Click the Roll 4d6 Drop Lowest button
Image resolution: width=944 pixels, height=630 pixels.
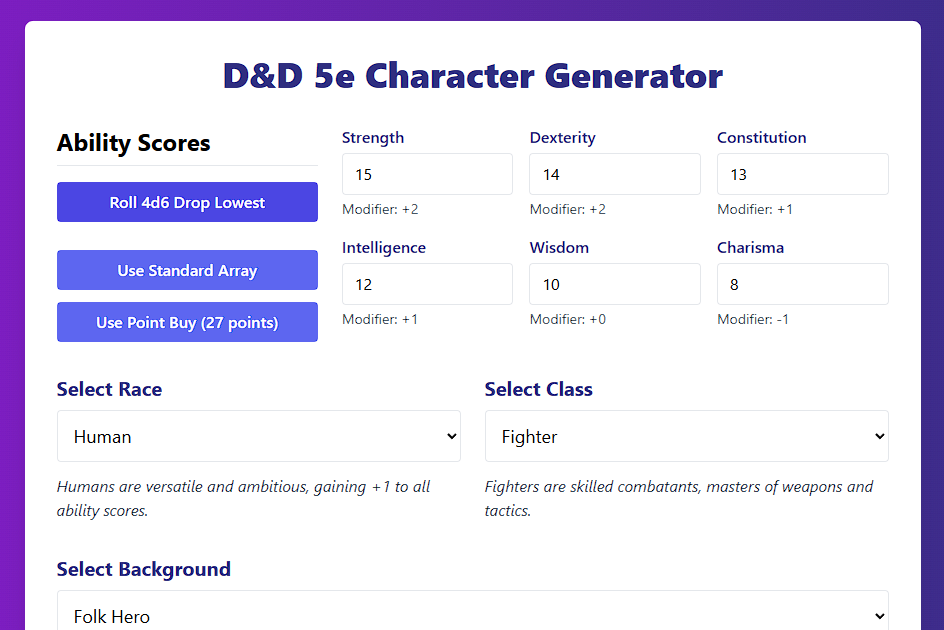click(187, 202)
